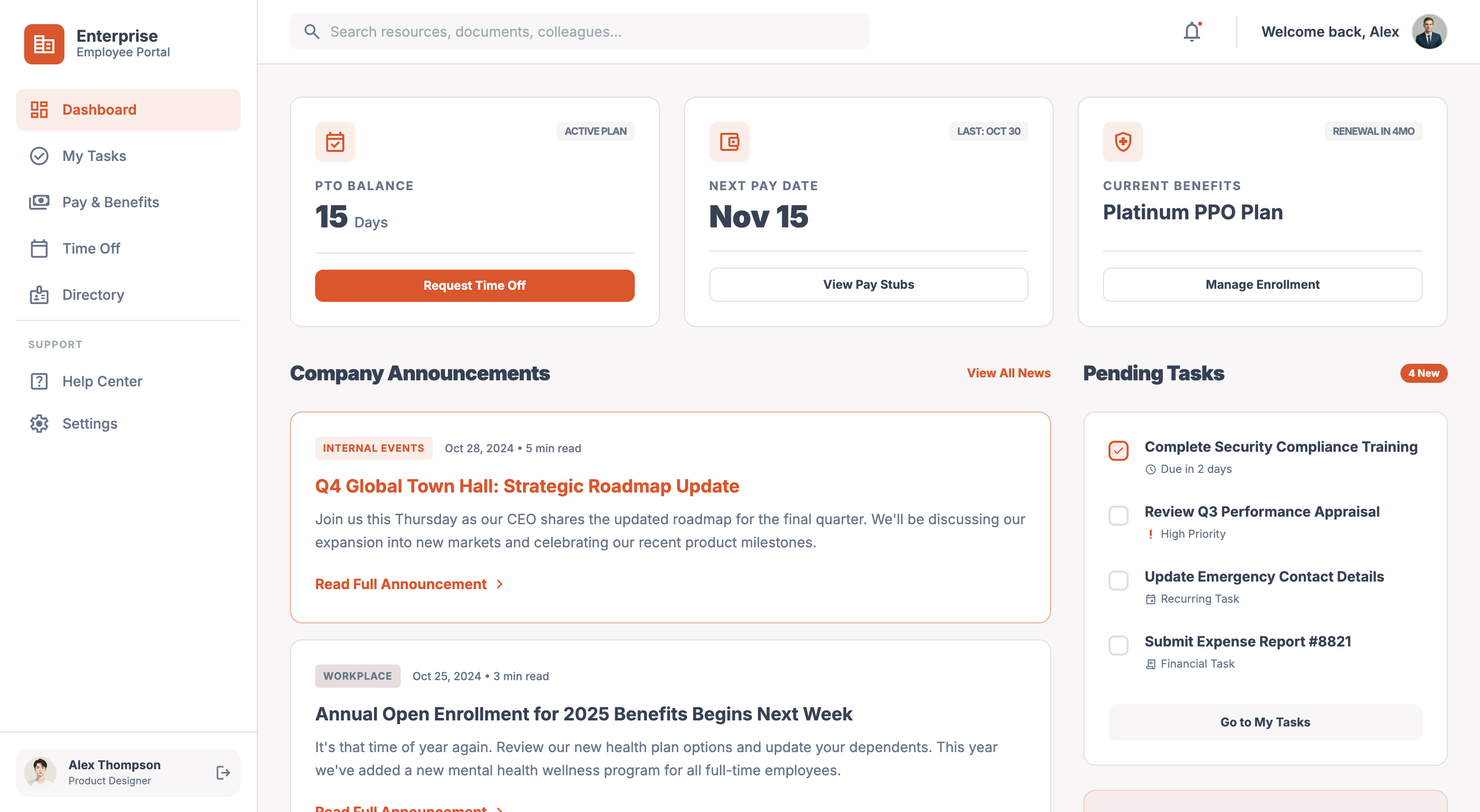Click the Settings gear icon
This screenshot has width=1480, height=812.
click(38, 423)
